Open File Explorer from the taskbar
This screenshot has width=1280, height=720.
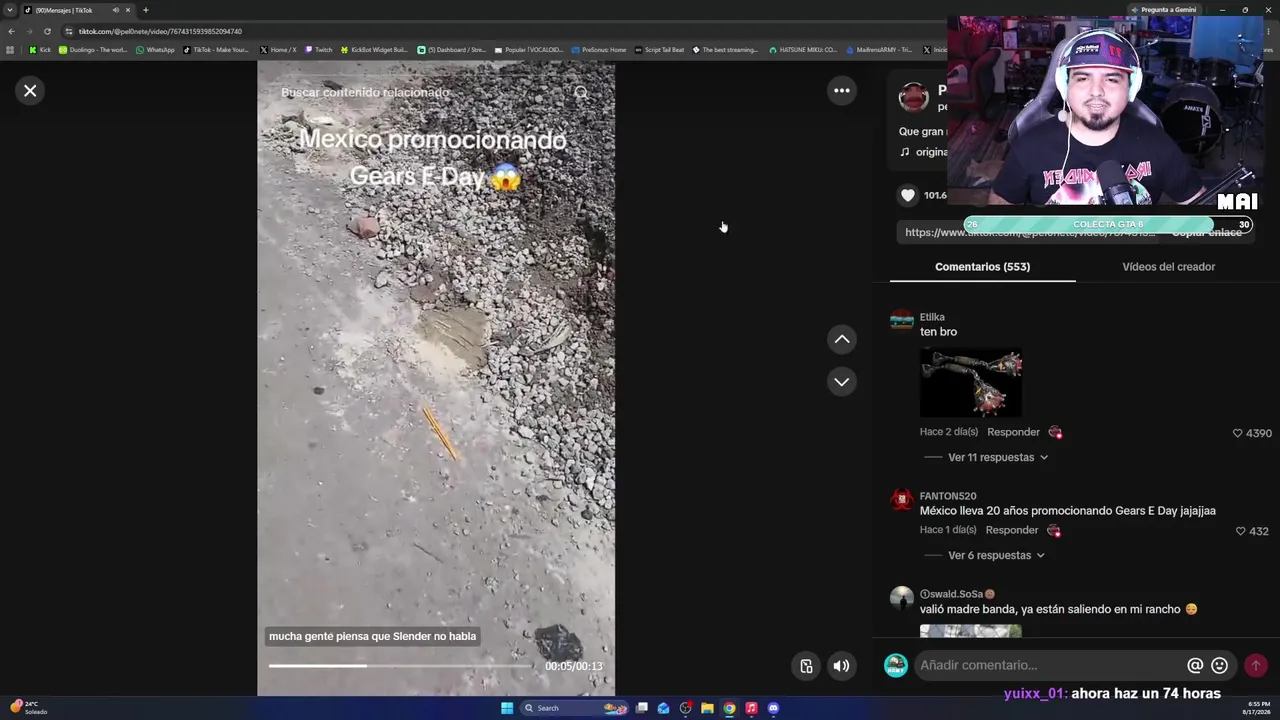click(707, 708)
